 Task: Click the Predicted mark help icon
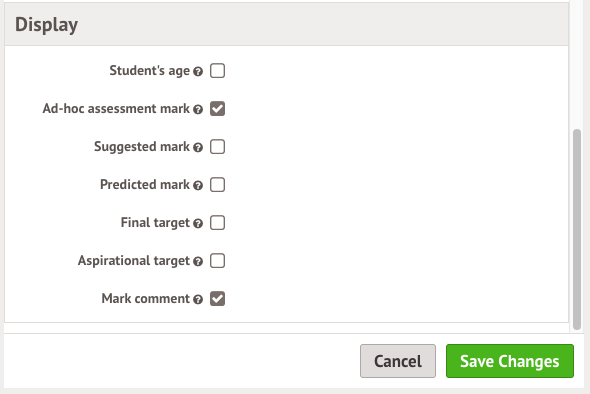[198, 186]
